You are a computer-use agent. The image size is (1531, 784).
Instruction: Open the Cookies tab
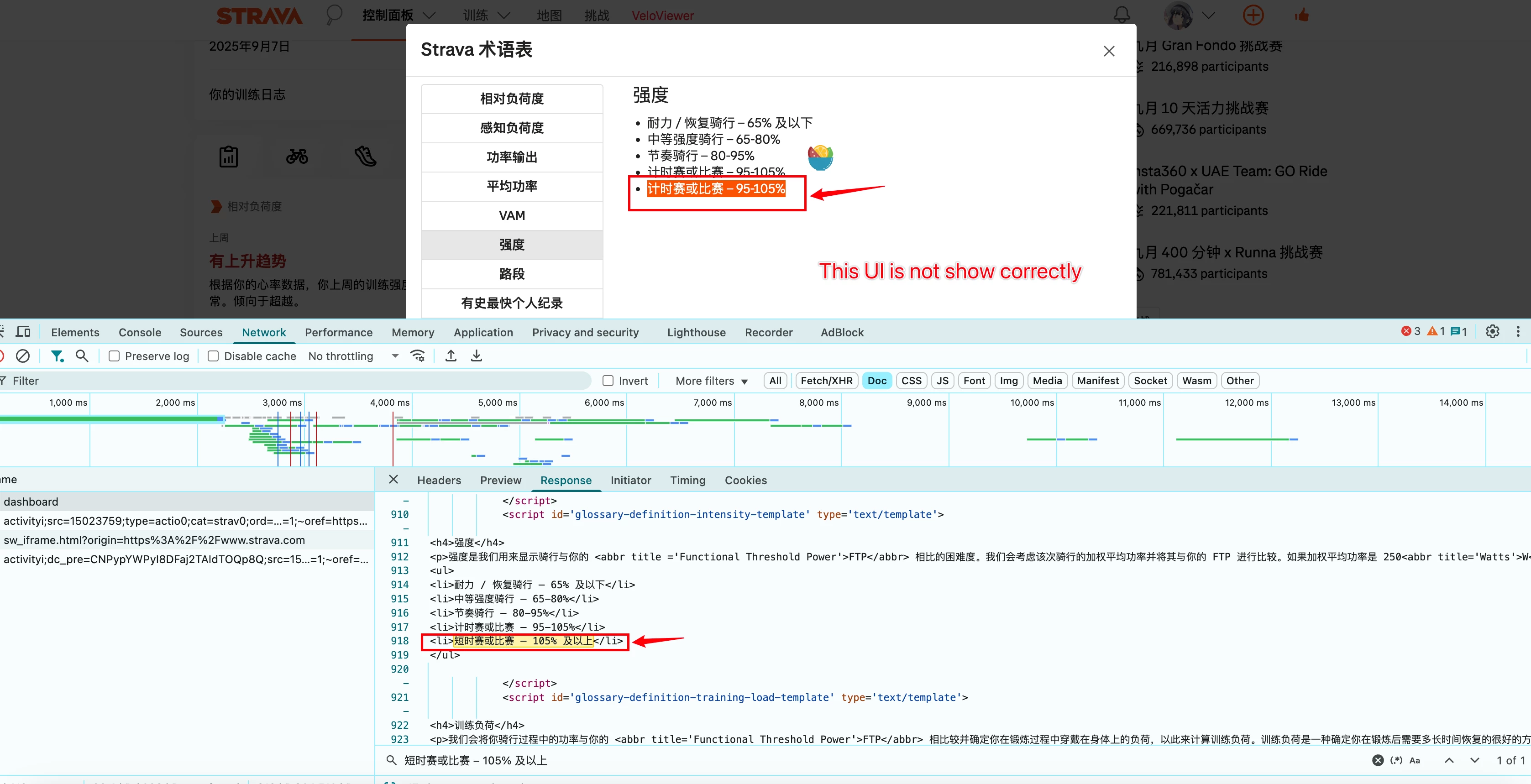745,480
